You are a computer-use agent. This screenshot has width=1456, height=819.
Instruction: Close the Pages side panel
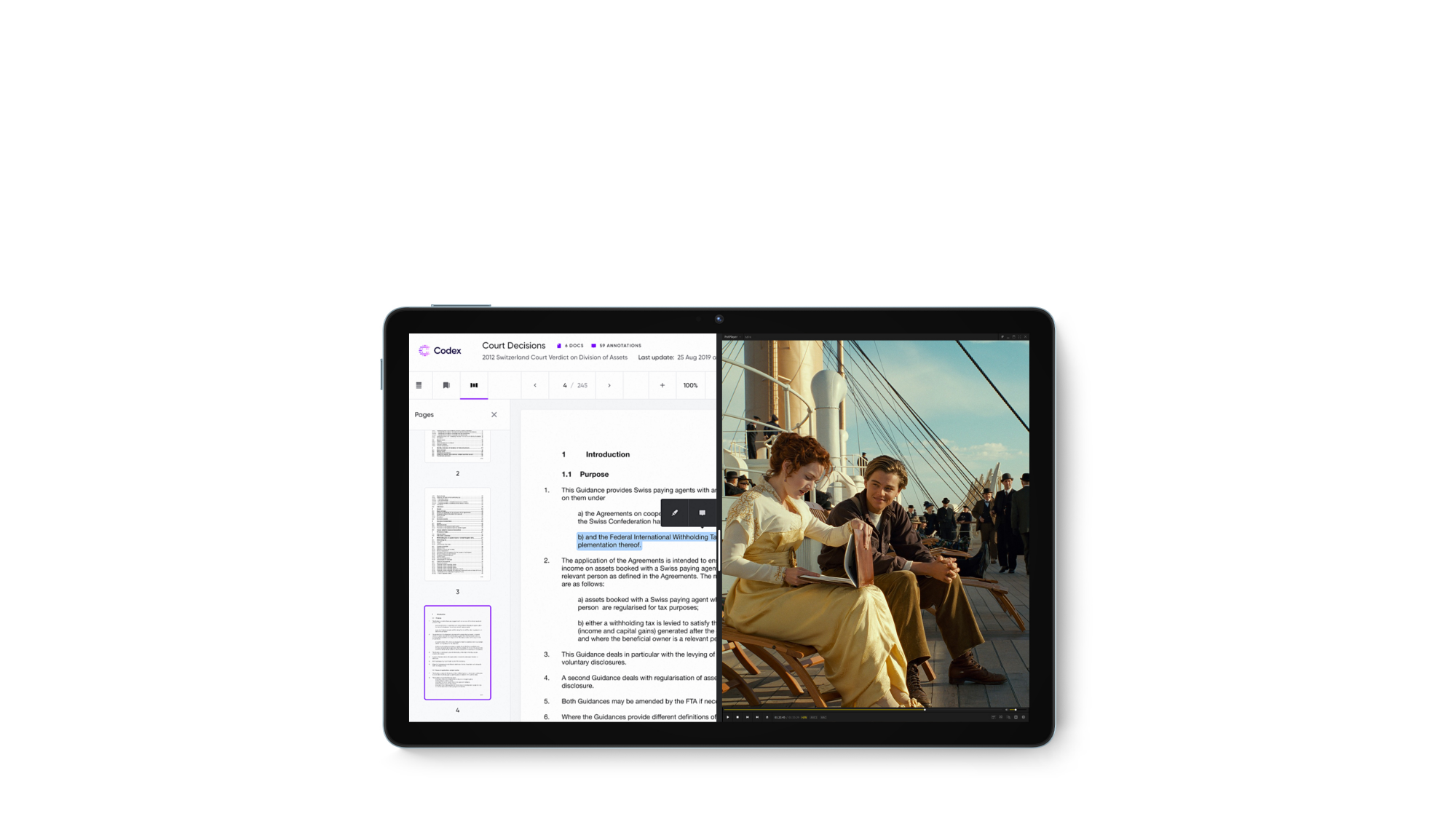pyautogui.click(x=494, y=414)
